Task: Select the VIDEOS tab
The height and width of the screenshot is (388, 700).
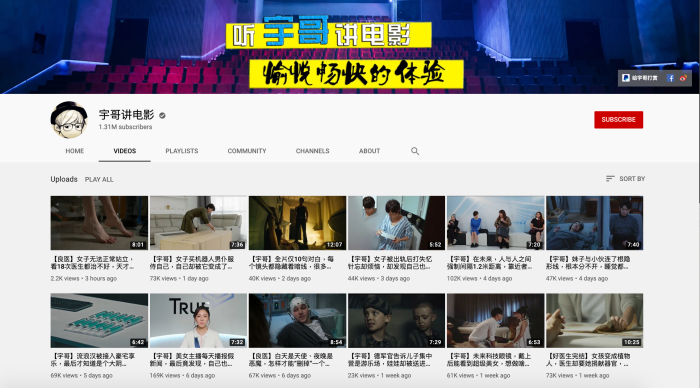Action: (125, 151)
